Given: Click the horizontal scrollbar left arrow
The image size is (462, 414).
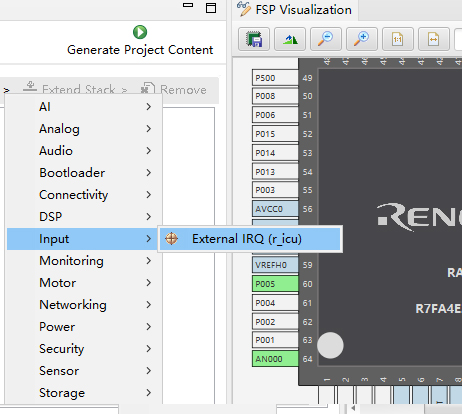Looking at the screenshot, I should coord(353,409).
